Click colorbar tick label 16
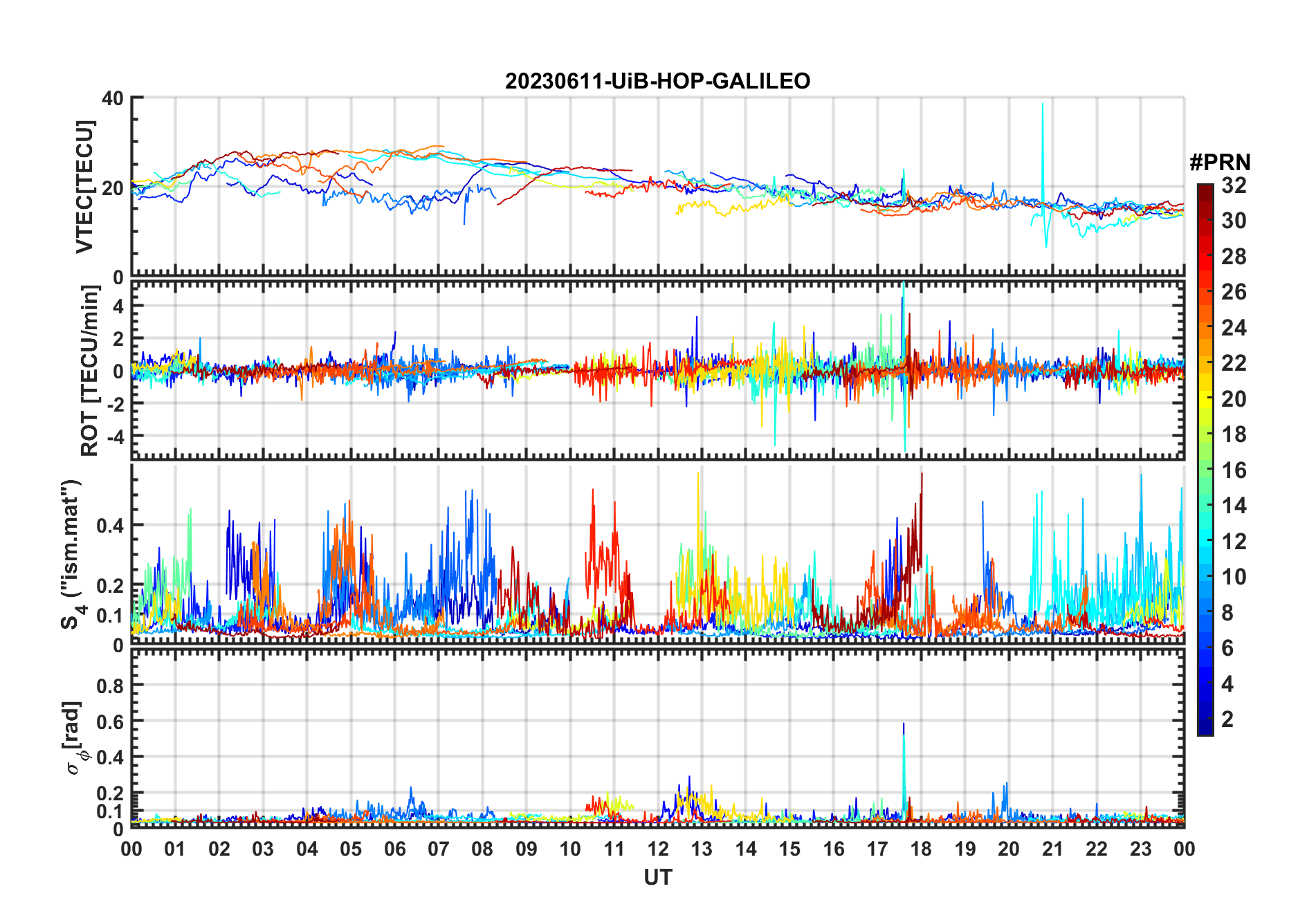Viewport: 1316px width, 920px height. (1234, 470)
